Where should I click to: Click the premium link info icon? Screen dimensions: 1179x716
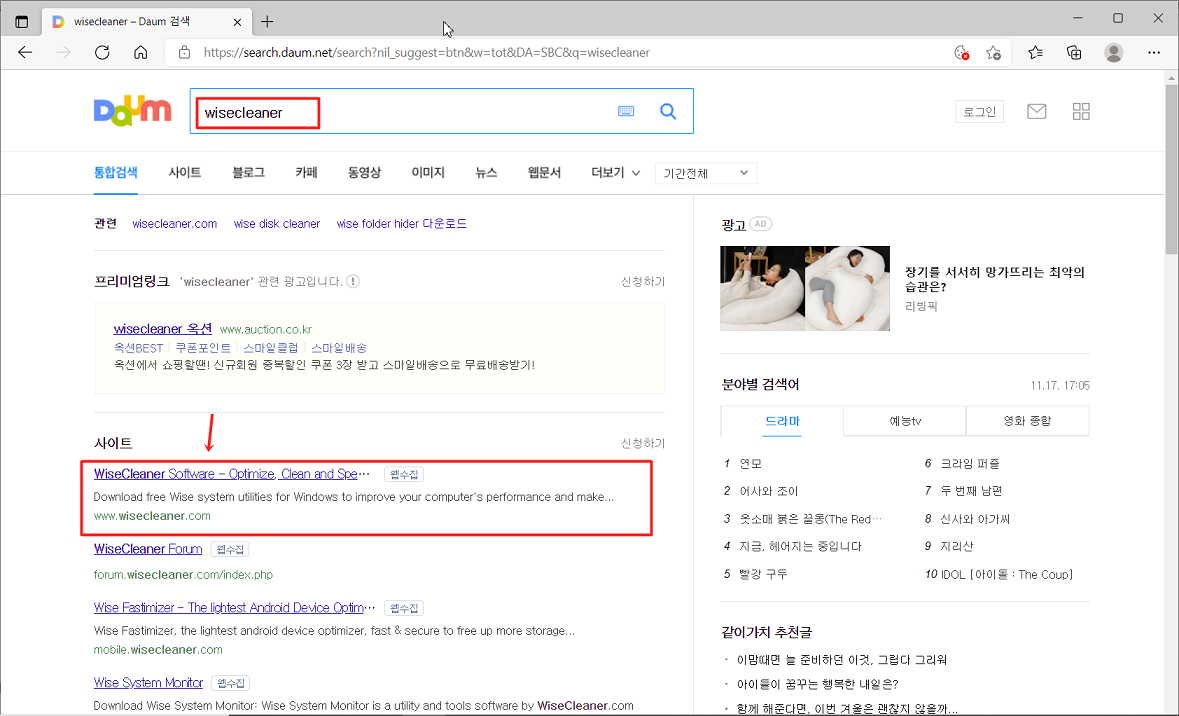(x=353, y=281)
